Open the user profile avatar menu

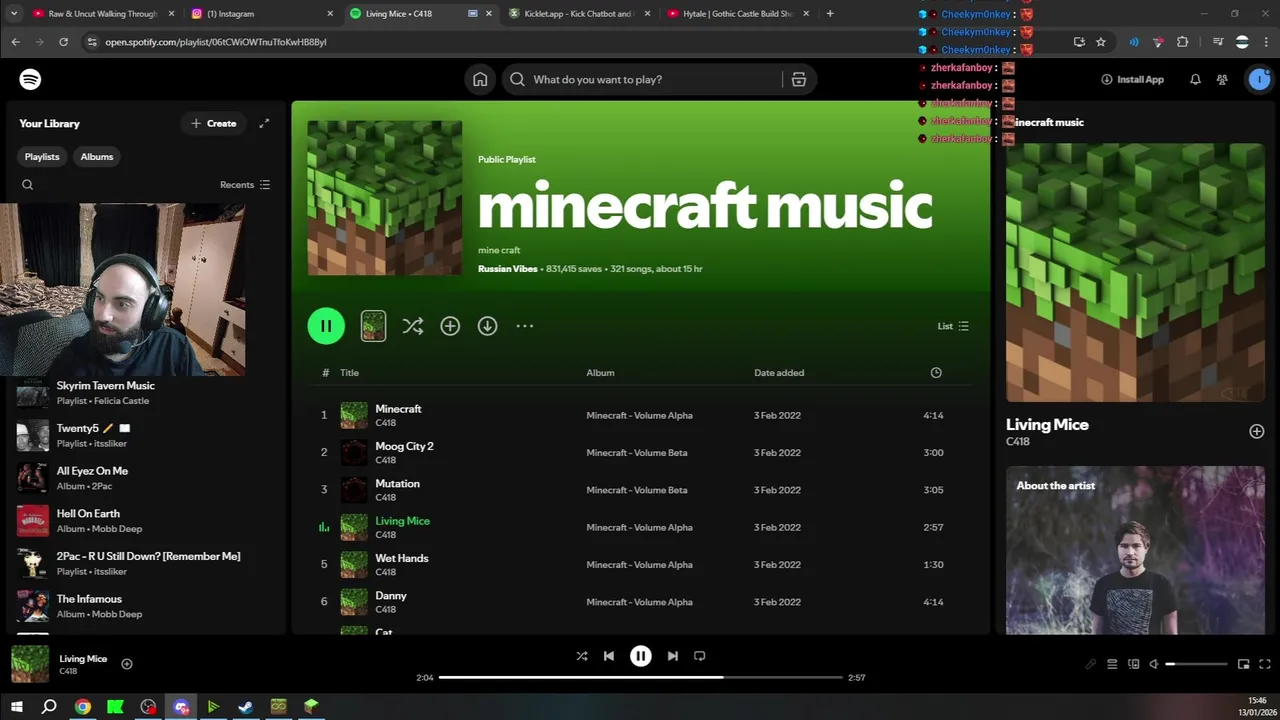pyautogui.click(x=1258, y=79)
